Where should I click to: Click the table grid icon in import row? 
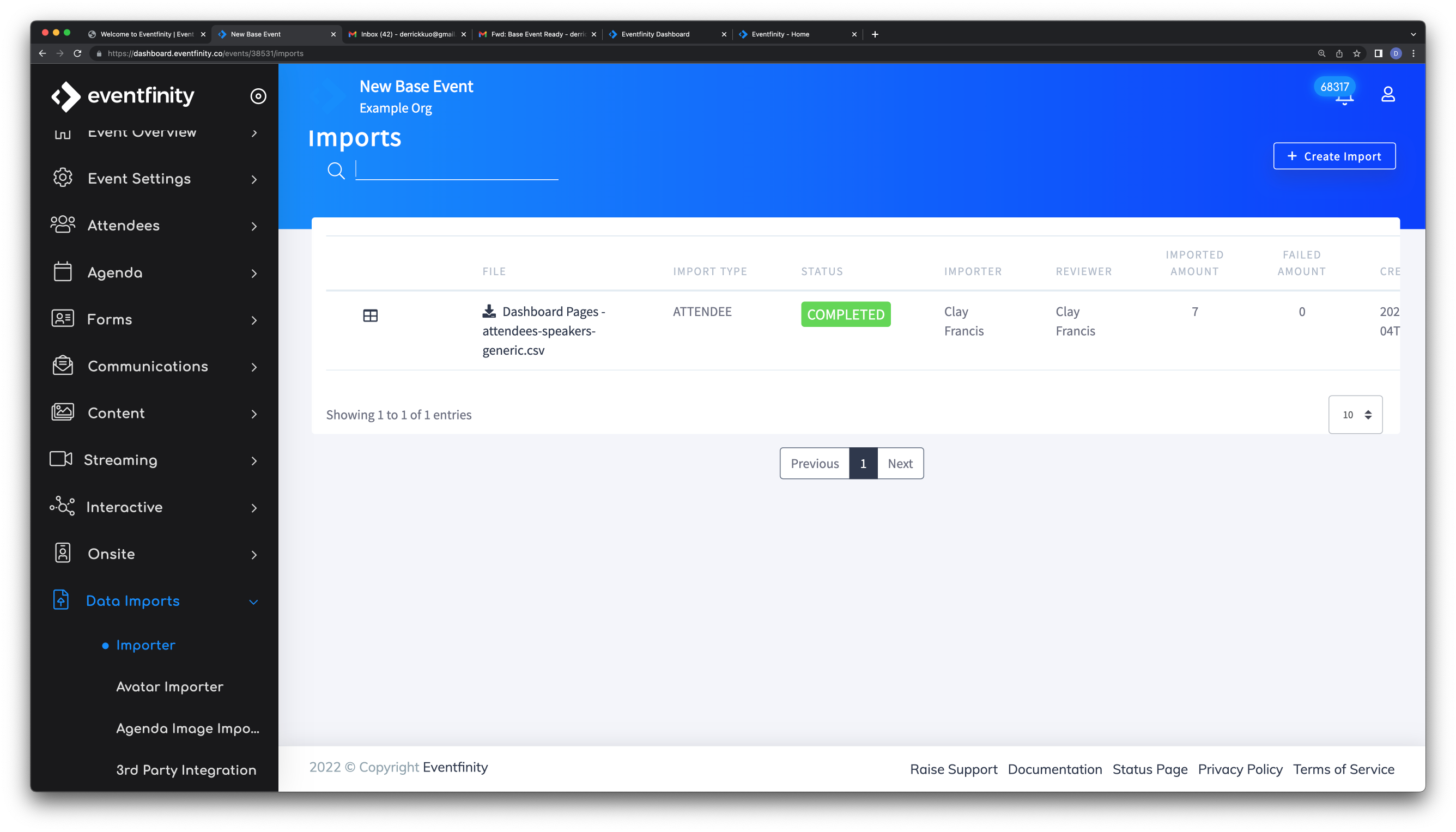371,315
